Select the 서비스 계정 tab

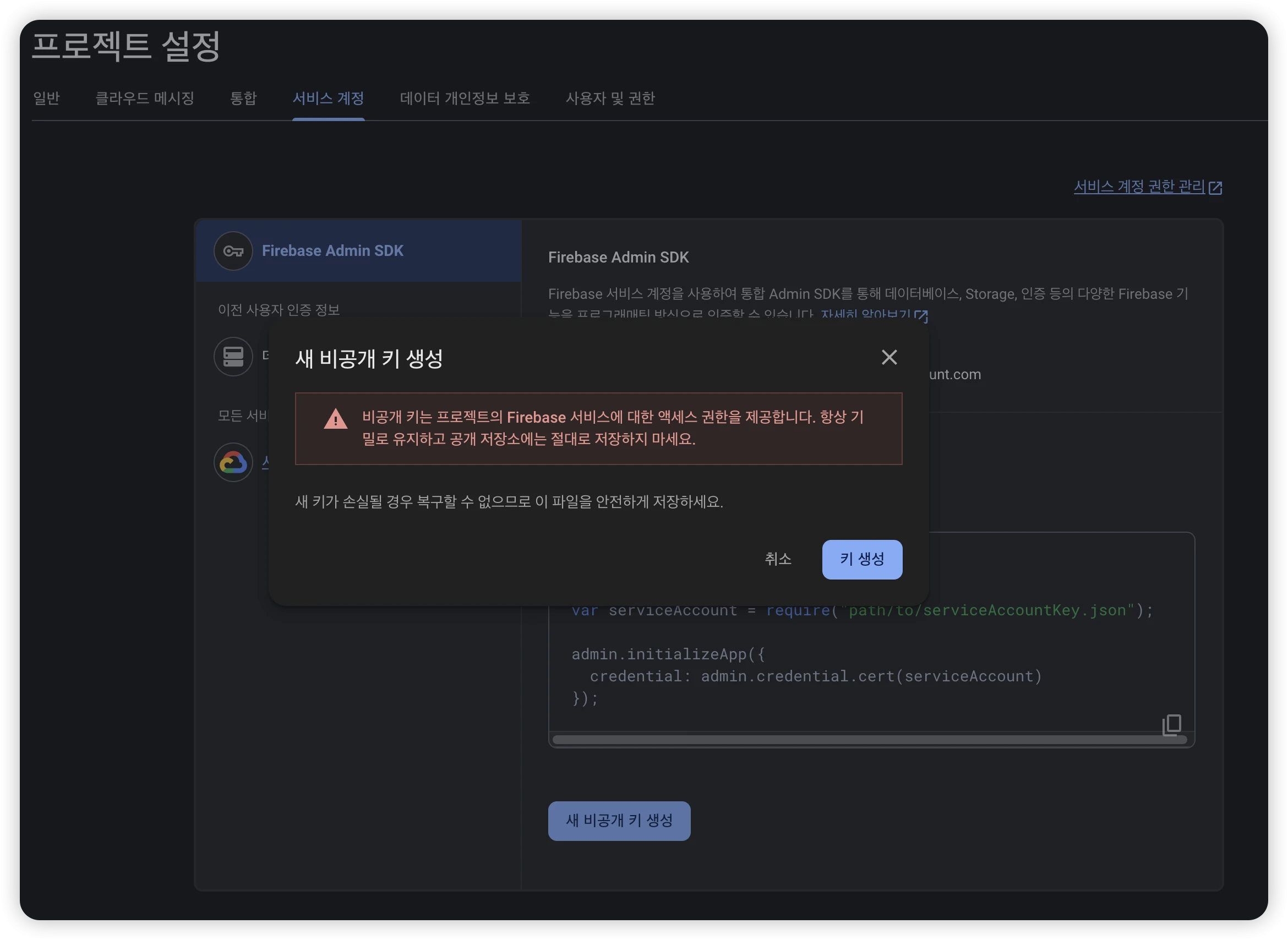pyautogui.click(x=329, y=98)
